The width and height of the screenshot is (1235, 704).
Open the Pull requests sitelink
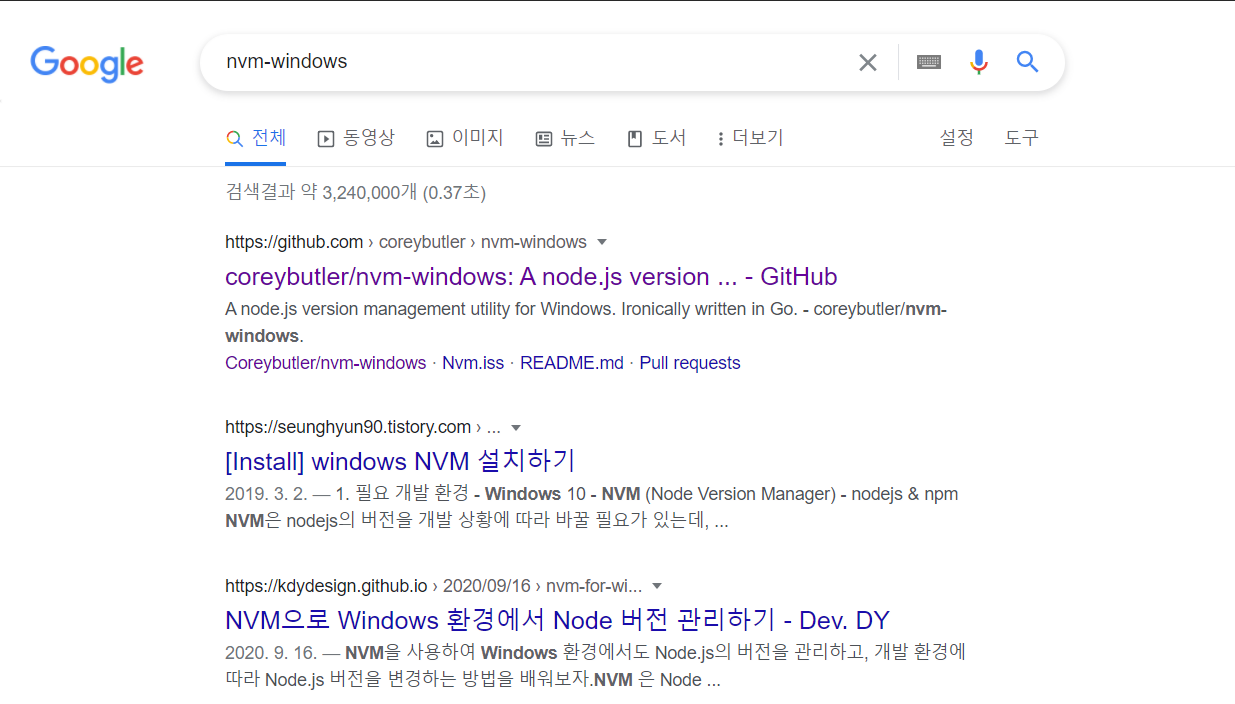point(690,363)
